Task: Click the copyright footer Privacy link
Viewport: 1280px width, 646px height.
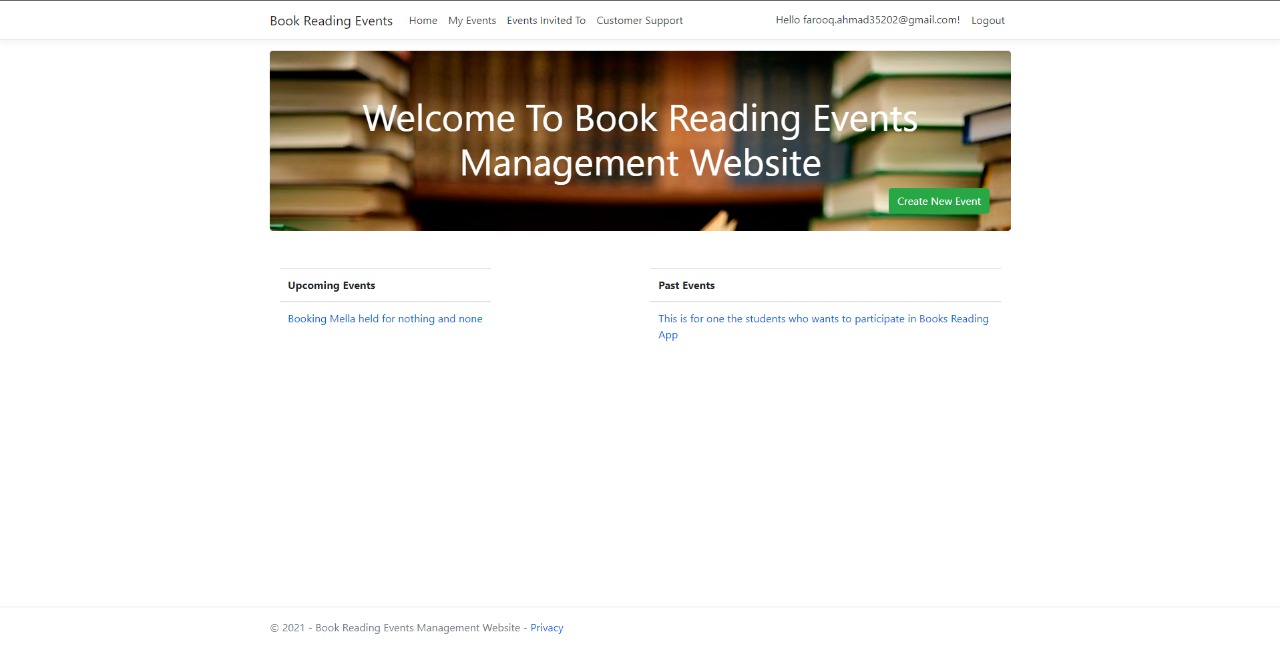Action: coord(546,627)
